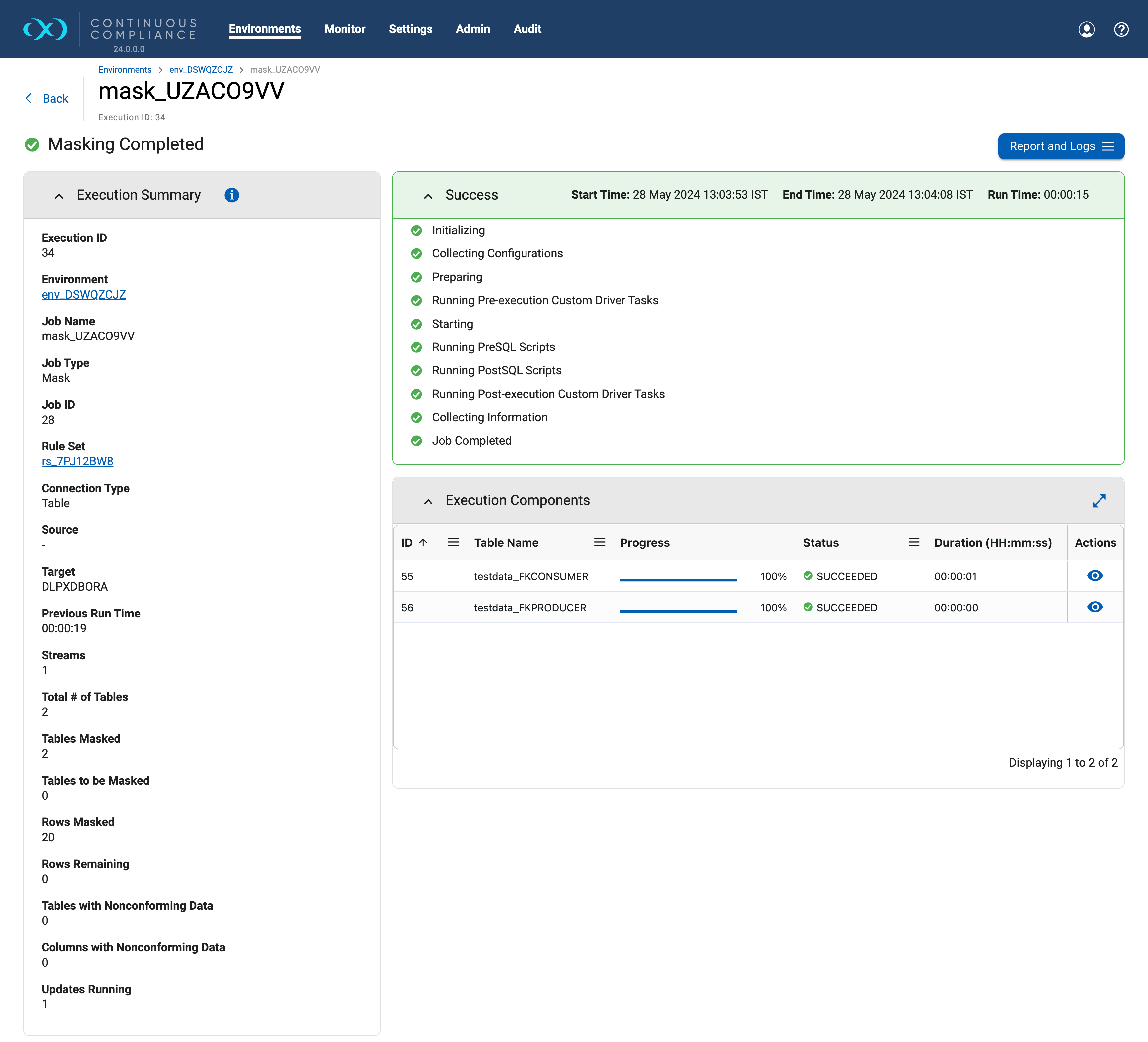Viewport: 1148px width, 1042px height.
Task: Collapse the Execution Summary panel
Action: pyautogui.click(x=59, y=196)
